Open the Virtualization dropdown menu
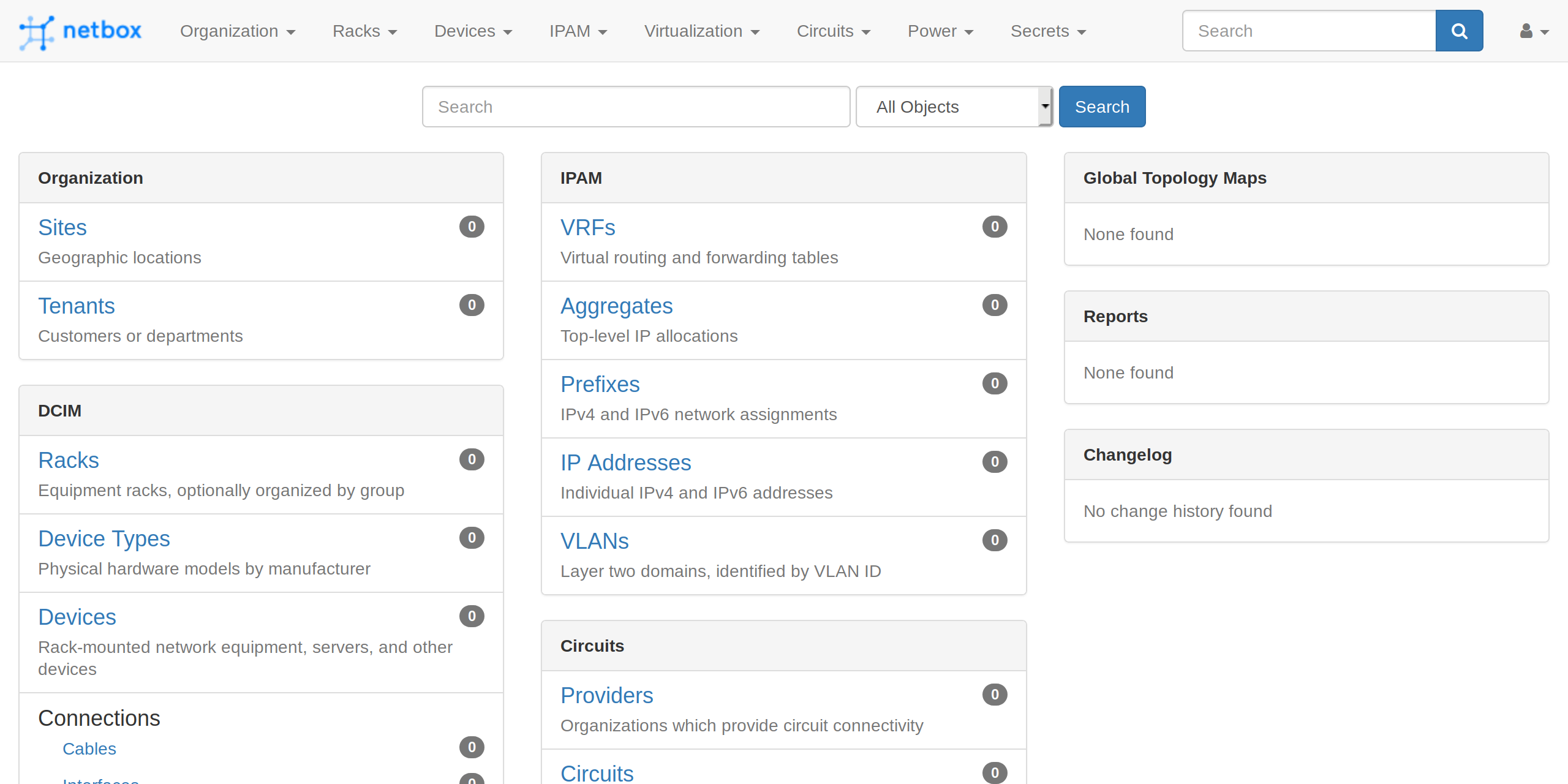 [x=701, y=31]
